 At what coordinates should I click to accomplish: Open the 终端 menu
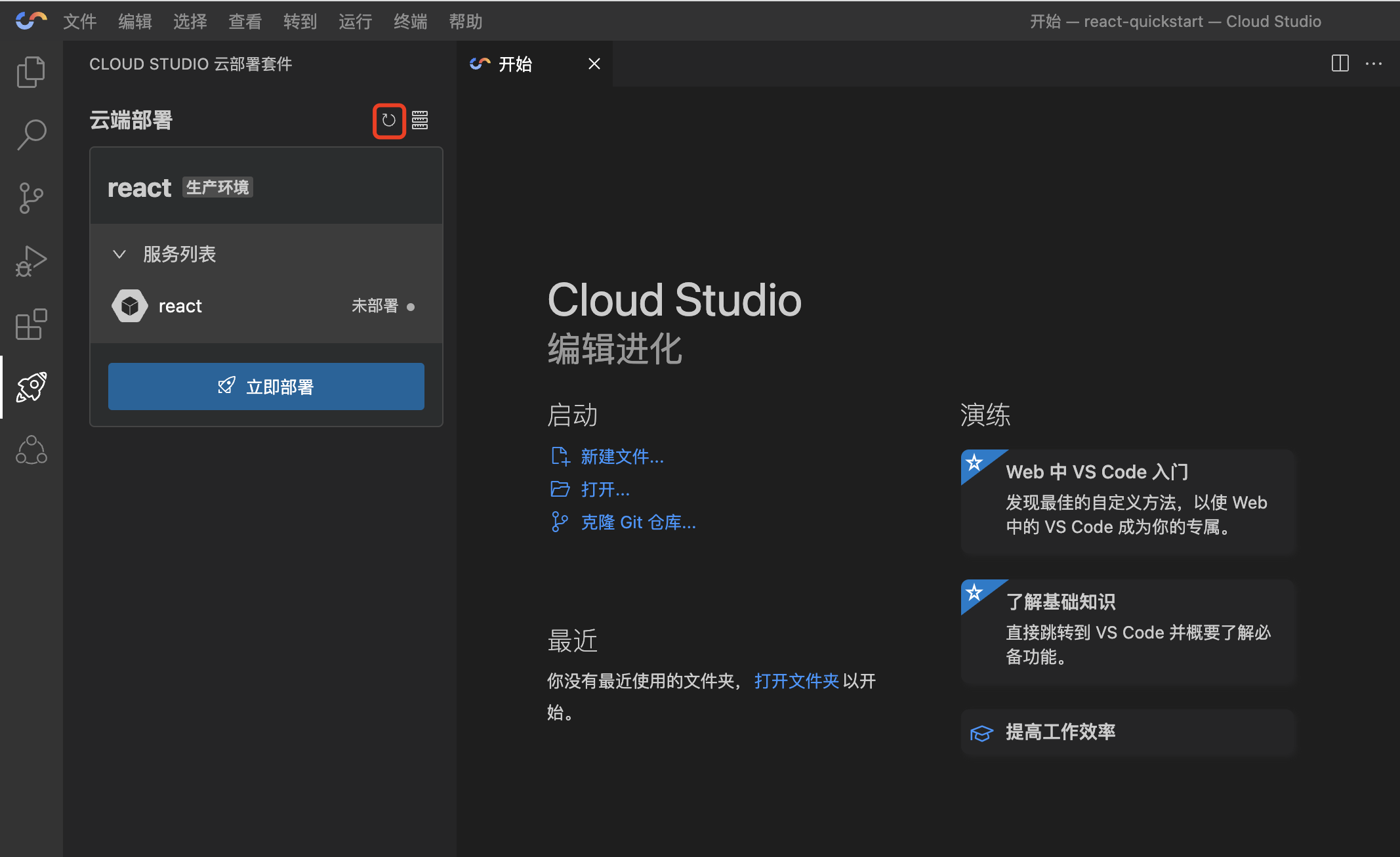(411, 22)
